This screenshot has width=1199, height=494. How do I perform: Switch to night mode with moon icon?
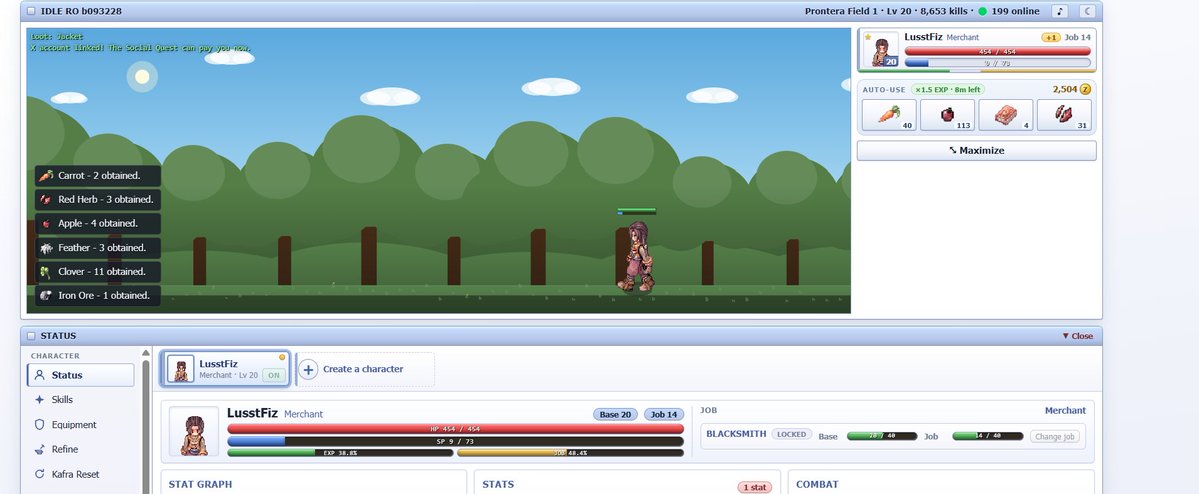tap(1087, 11)
